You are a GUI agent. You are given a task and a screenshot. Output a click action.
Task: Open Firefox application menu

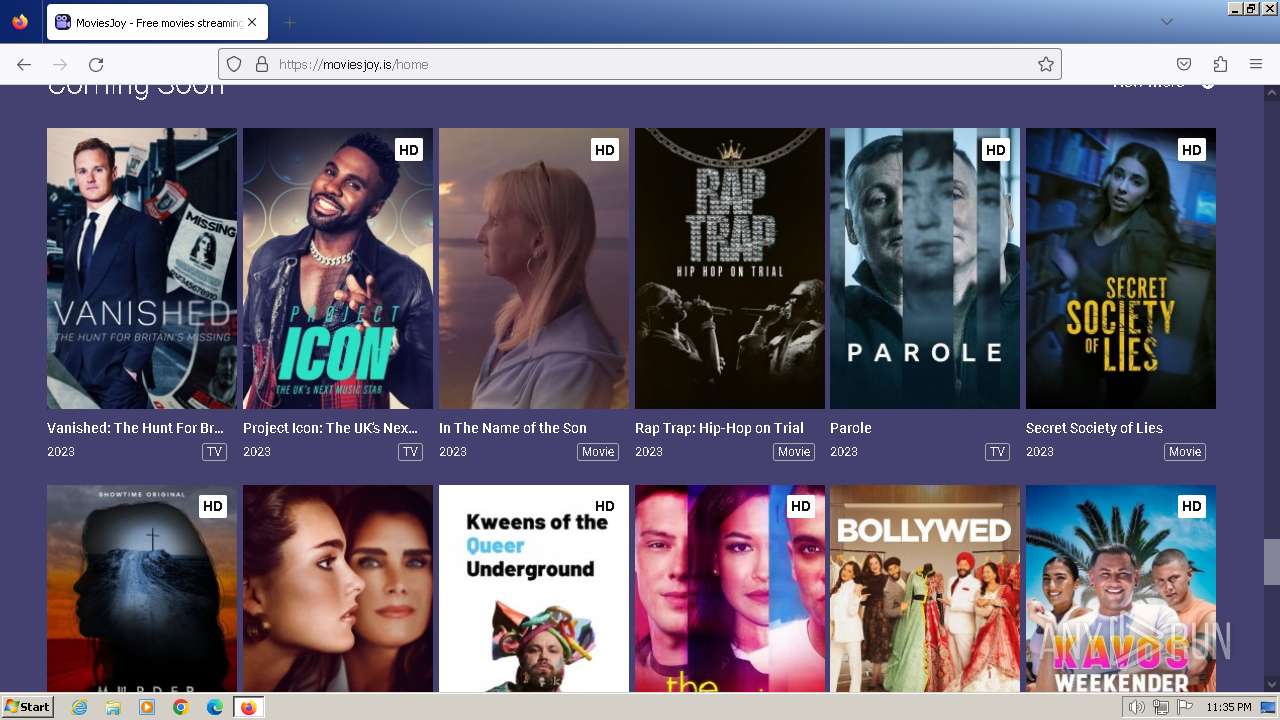(x=1256, y=64)
